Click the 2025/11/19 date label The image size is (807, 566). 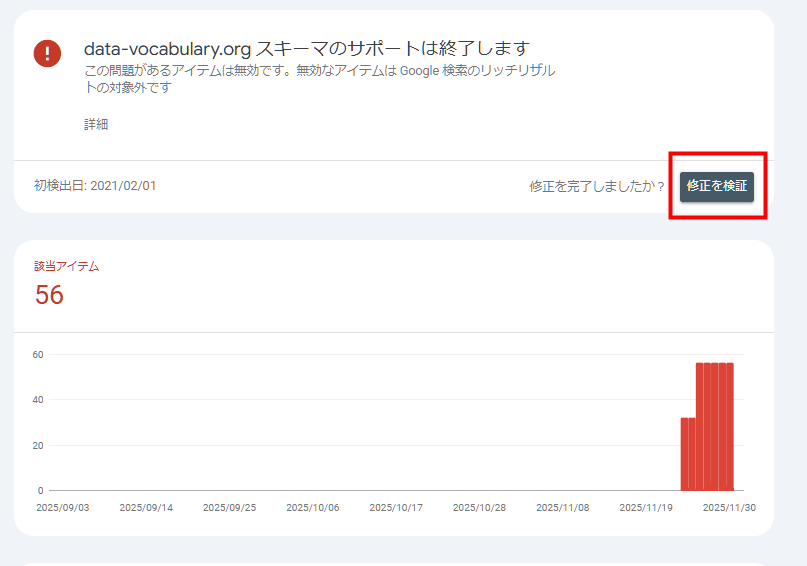click(646, 507)
